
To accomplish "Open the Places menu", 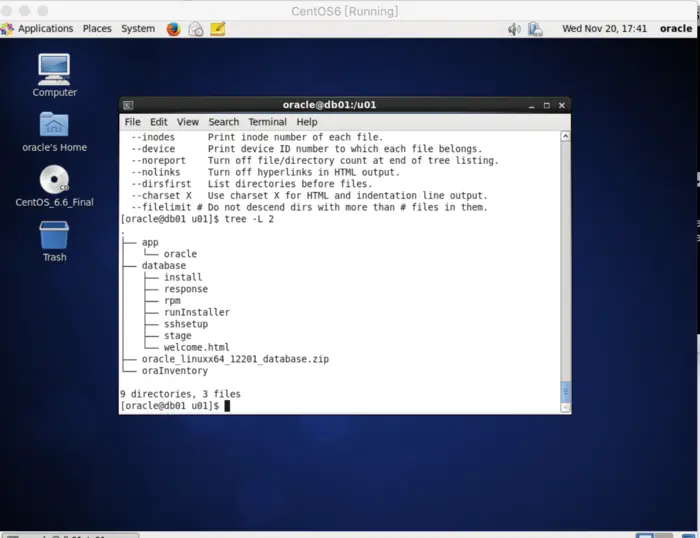I will click(97, 29).
